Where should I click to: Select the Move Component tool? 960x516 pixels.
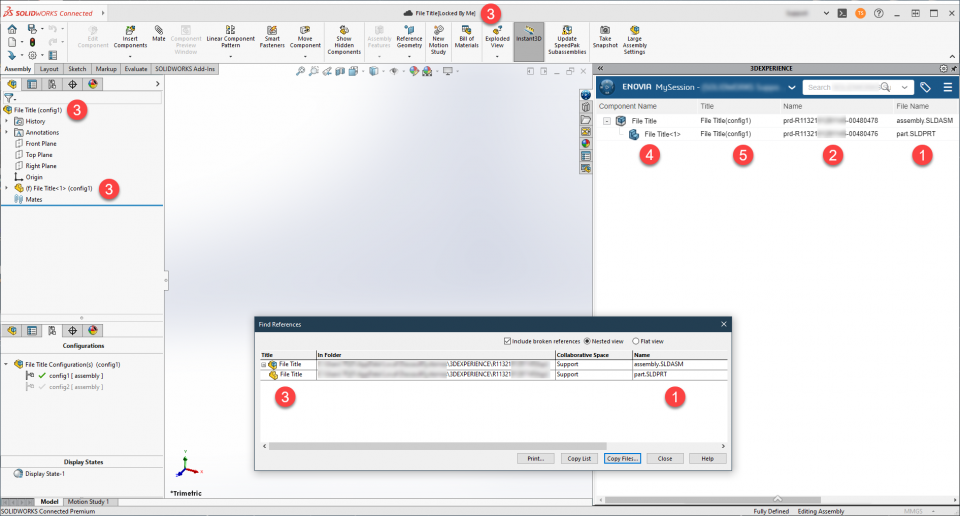[x=305, y=37]
